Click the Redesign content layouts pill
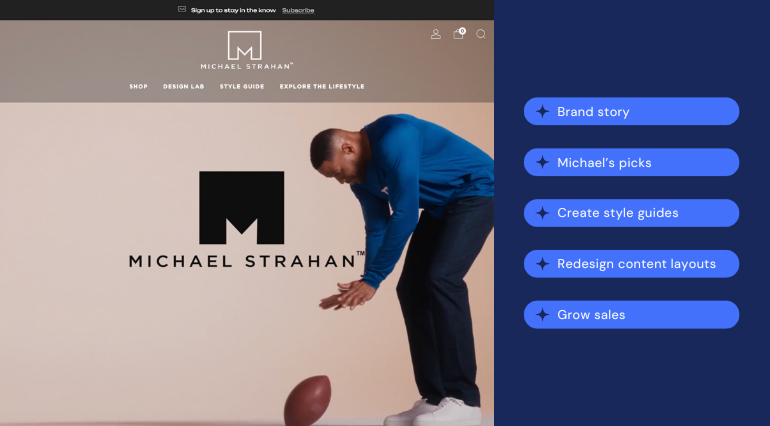This screenshot has height=426, width=770. point(631,264)
